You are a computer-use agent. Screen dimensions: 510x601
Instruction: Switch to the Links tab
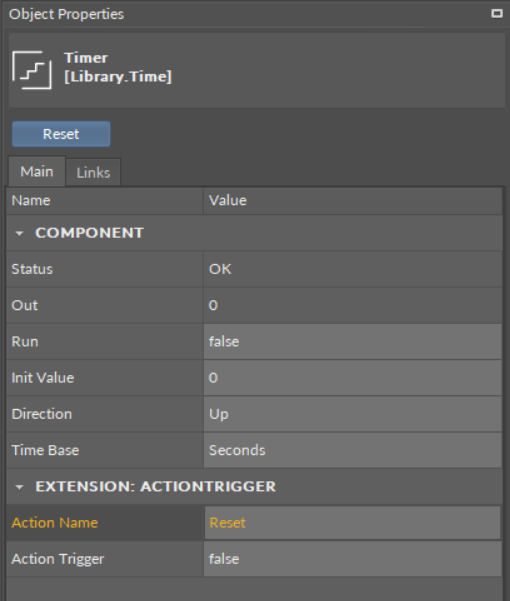click(x=93, y=172)
